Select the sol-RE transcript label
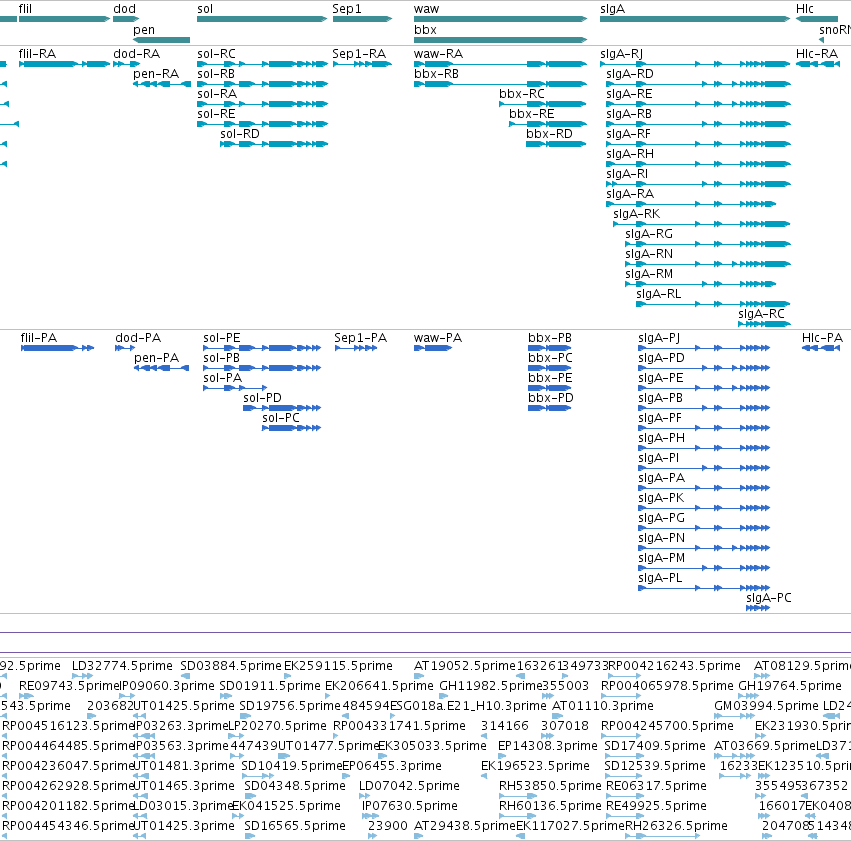Screen dimensions: 851x841 (216, 114)
